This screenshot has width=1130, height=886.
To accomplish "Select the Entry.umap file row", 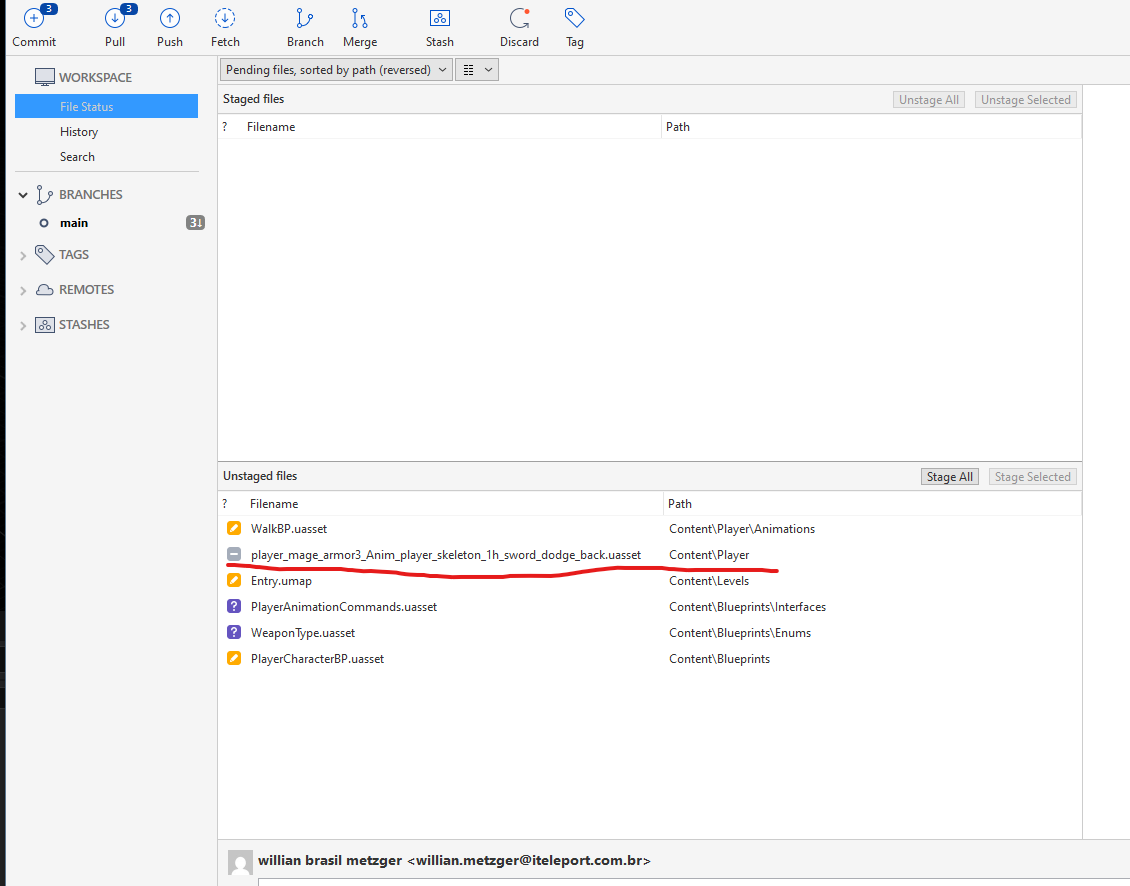I will click(649, 580).
